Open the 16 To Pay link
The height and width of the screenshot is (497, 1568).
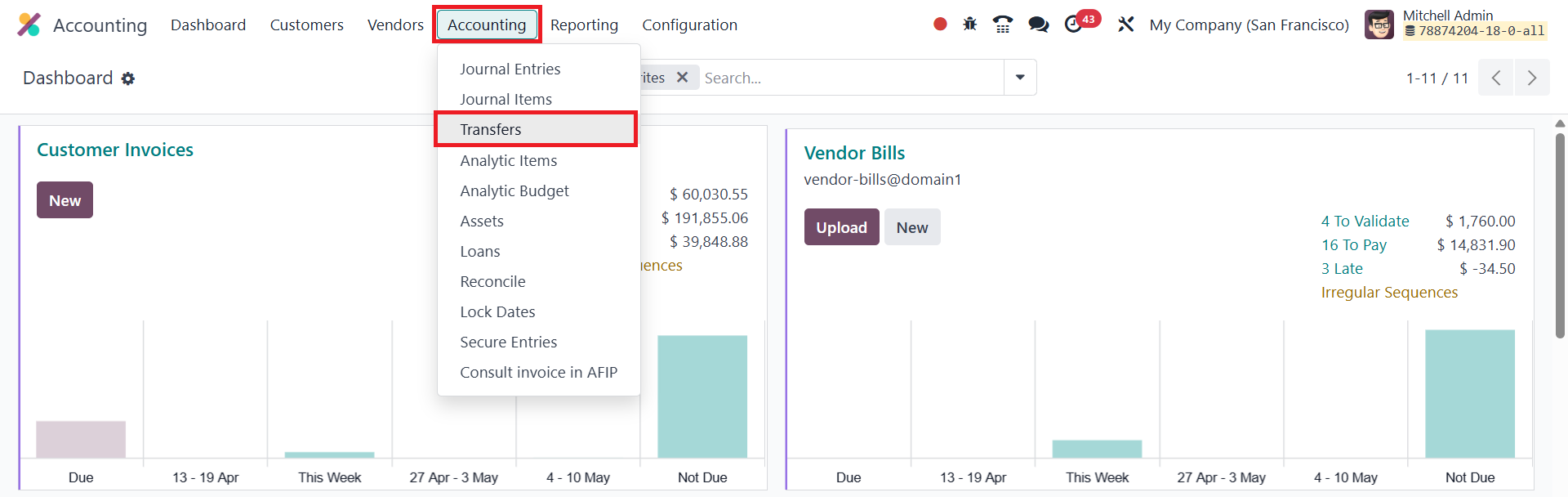[1354, 244]
